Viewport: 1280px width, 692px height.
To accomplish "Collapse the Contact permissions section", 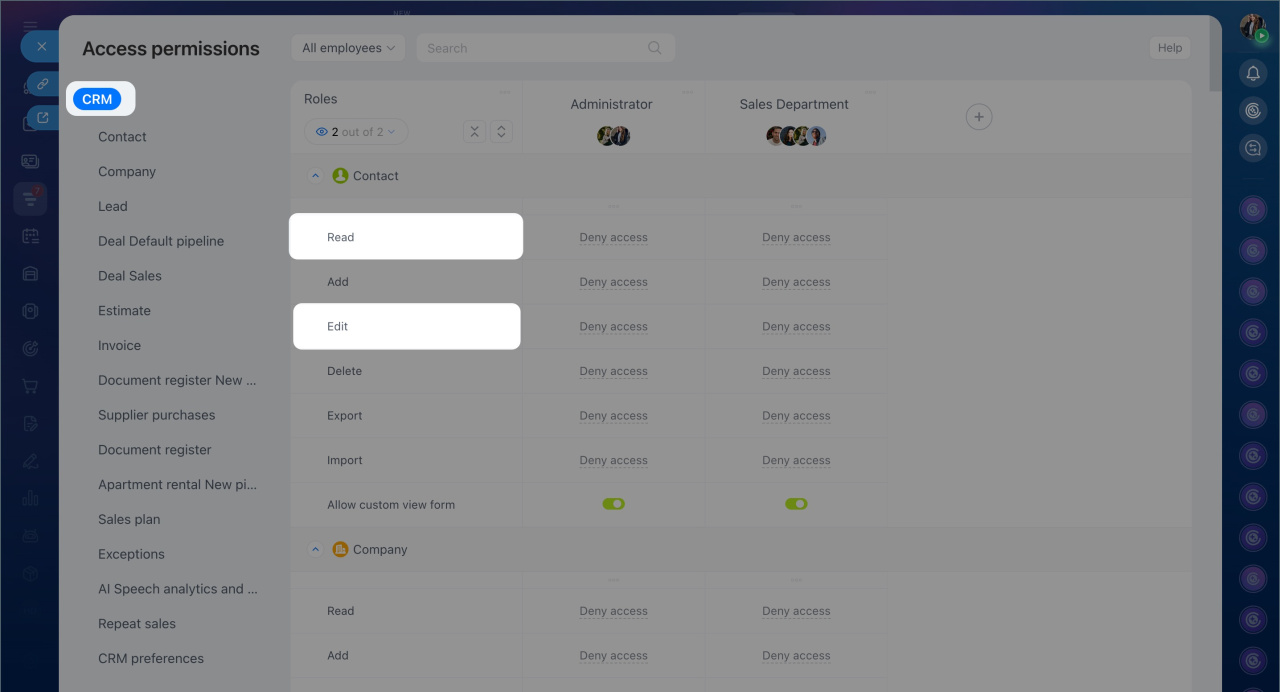I will [x=315, y=176].
